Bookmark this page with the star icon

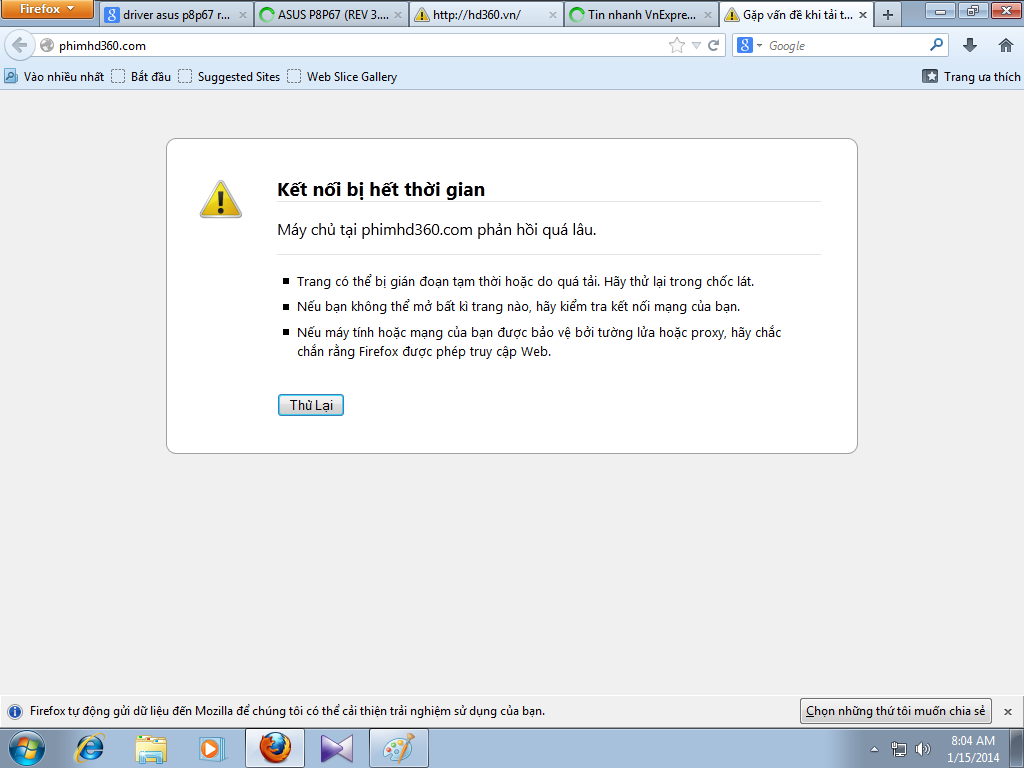[x=677, y=45]
